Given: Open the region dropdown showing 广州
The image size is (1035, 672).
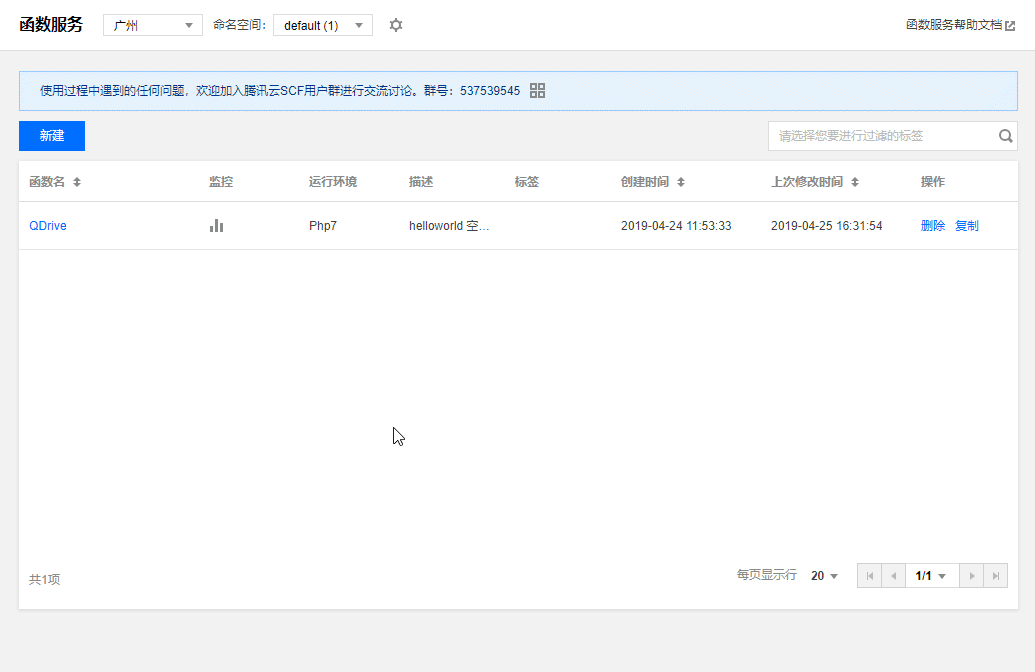Looking at the screenshot, I should [x=152, y=25].
